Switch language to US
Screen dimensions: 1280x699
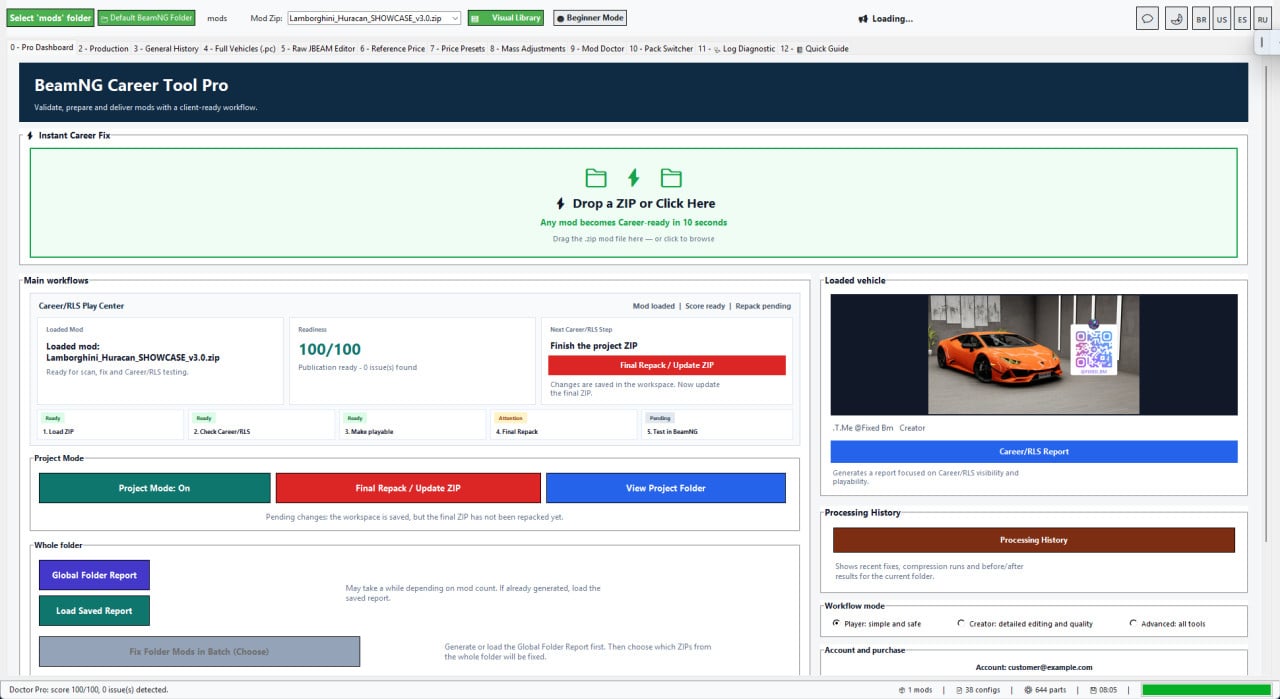[1221, 18]
